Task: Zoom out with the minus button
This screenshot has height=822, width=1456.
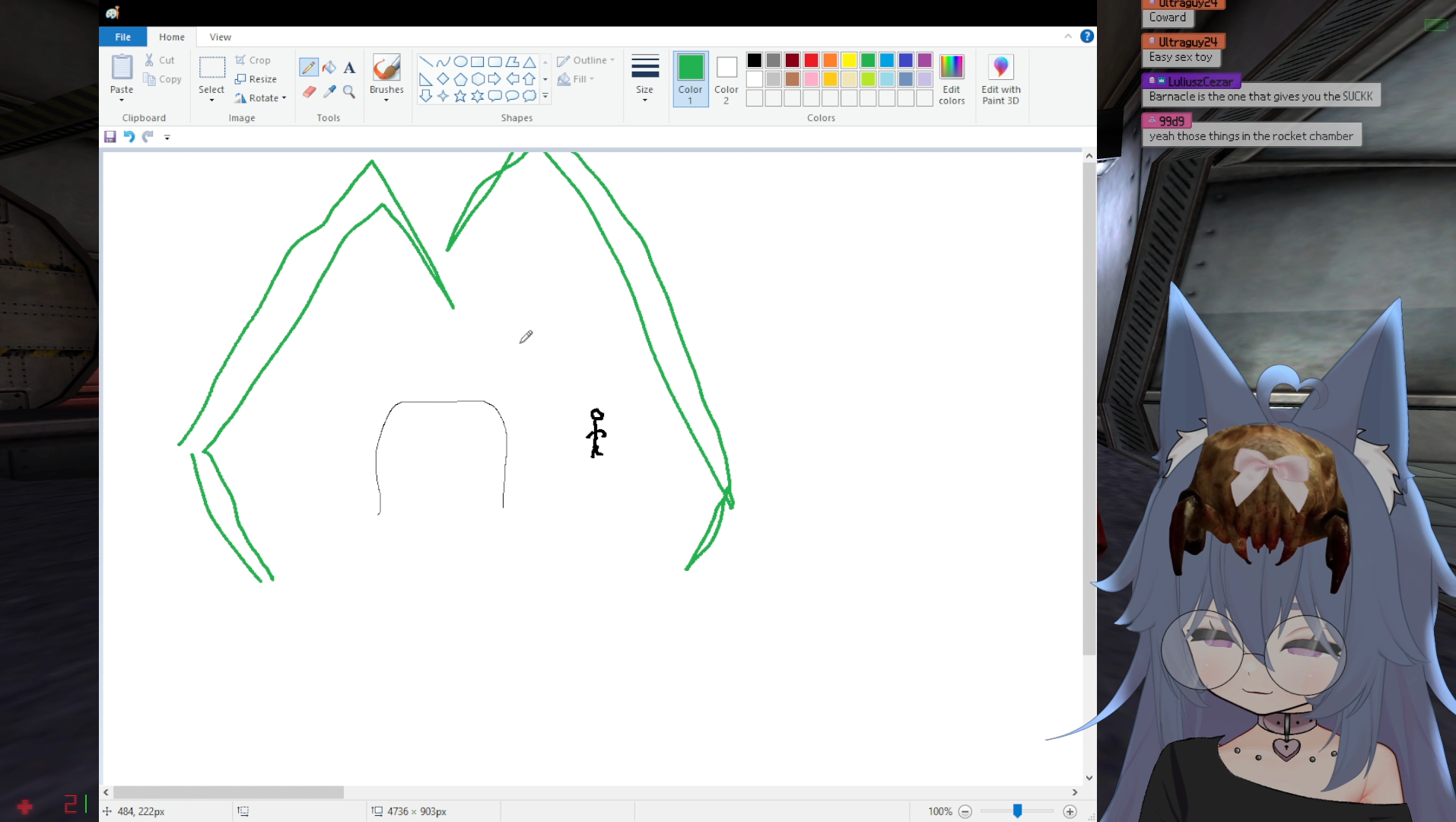Action: coord(965,811)
